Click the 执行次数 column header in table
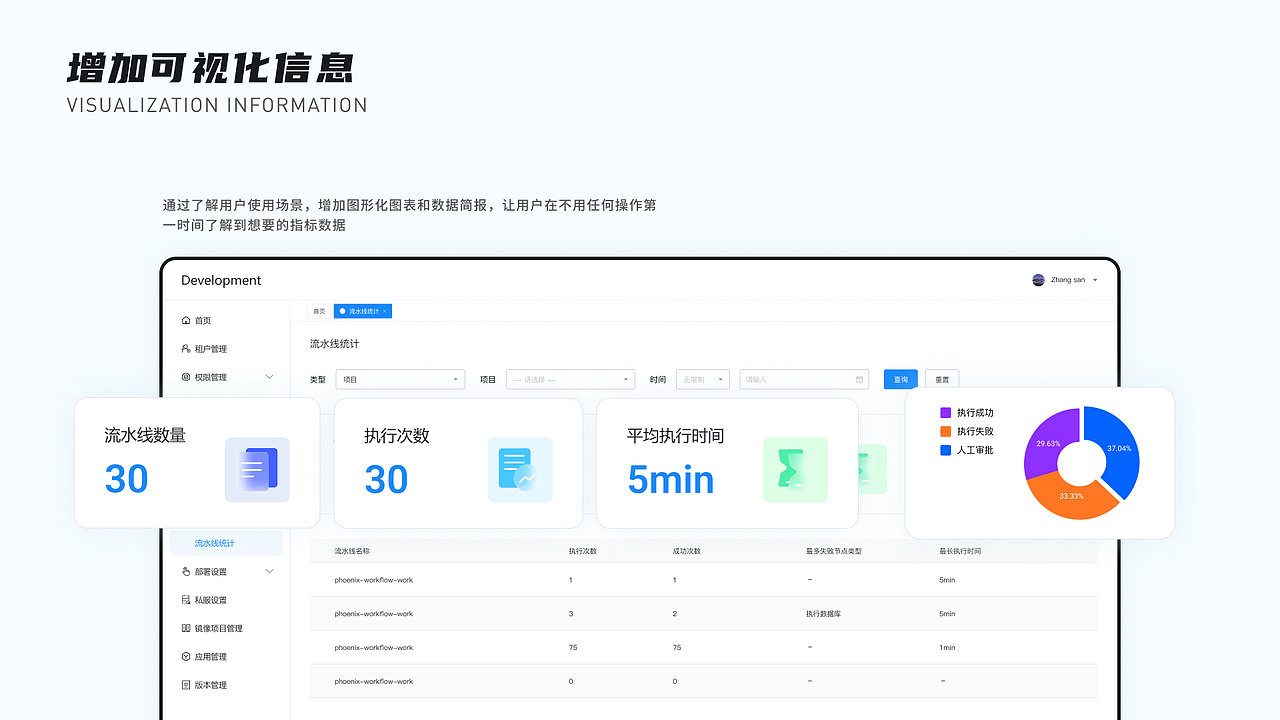The height and width of the screenshot is (720, 1280). click(x=583, y=551)
